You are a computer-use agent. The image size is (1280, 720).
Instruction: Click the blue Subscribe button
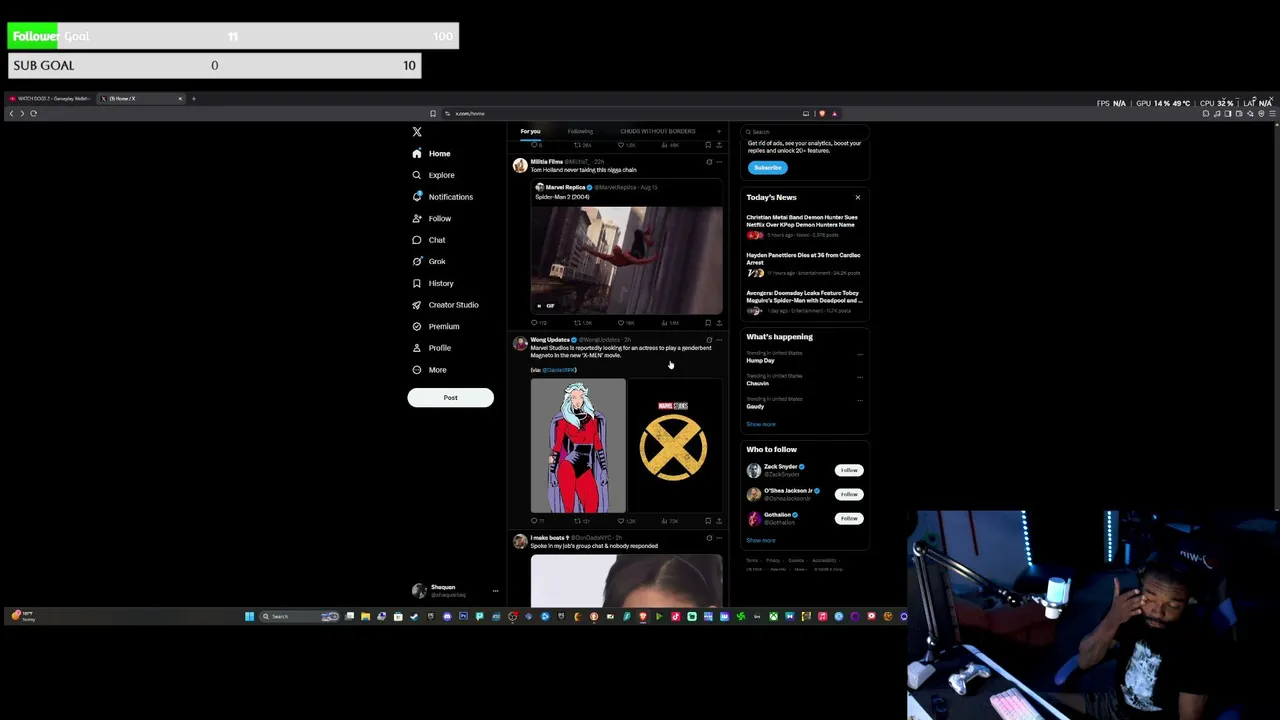(767, 167)
